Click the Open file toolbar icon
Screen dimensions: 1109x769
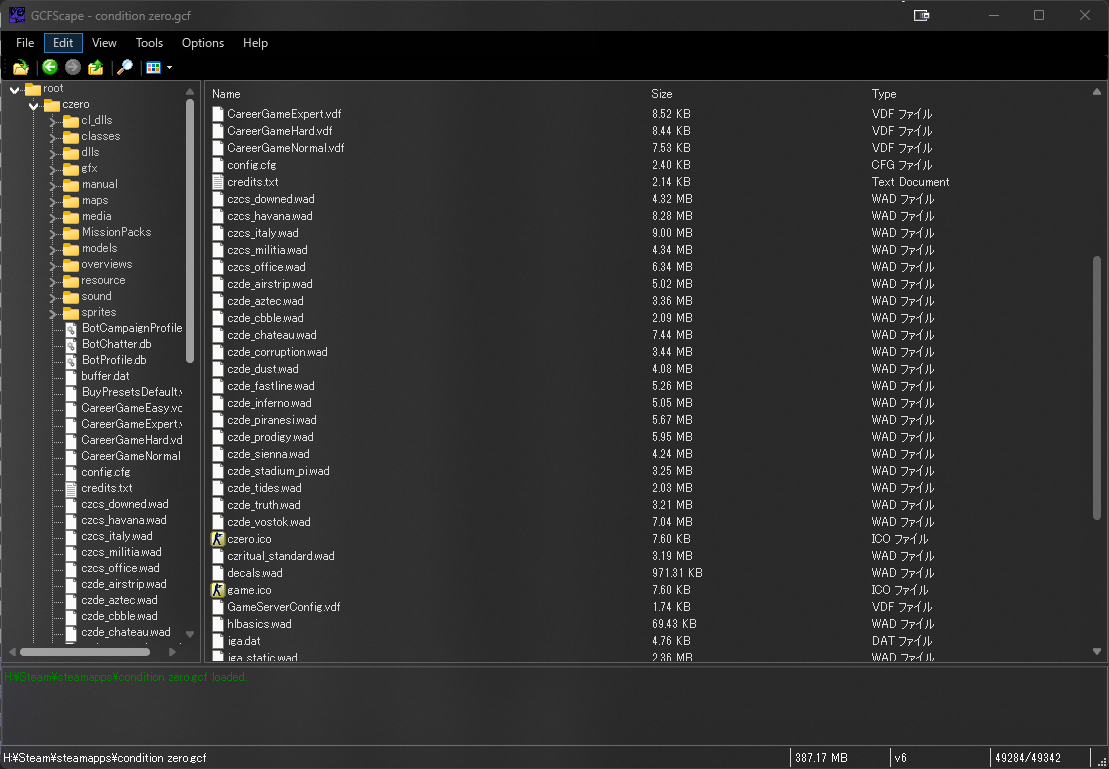click(x=21, y=67)
